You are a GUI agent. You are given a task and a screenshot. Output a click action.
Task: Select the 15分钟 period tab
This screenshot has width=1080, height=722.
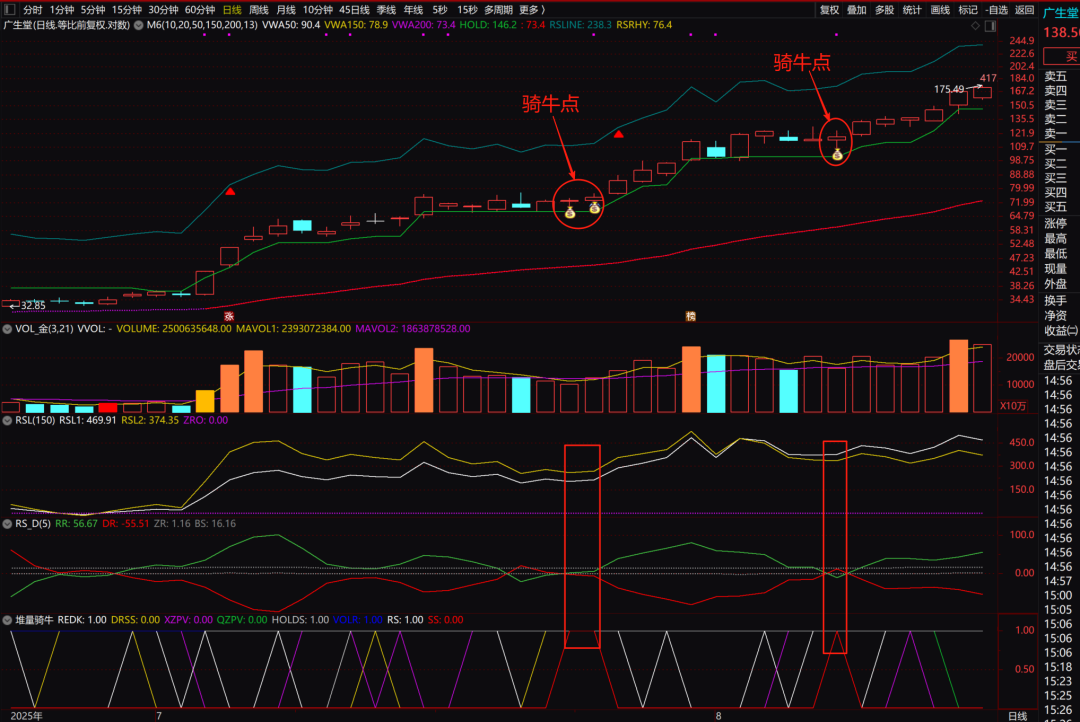(127, 10)
